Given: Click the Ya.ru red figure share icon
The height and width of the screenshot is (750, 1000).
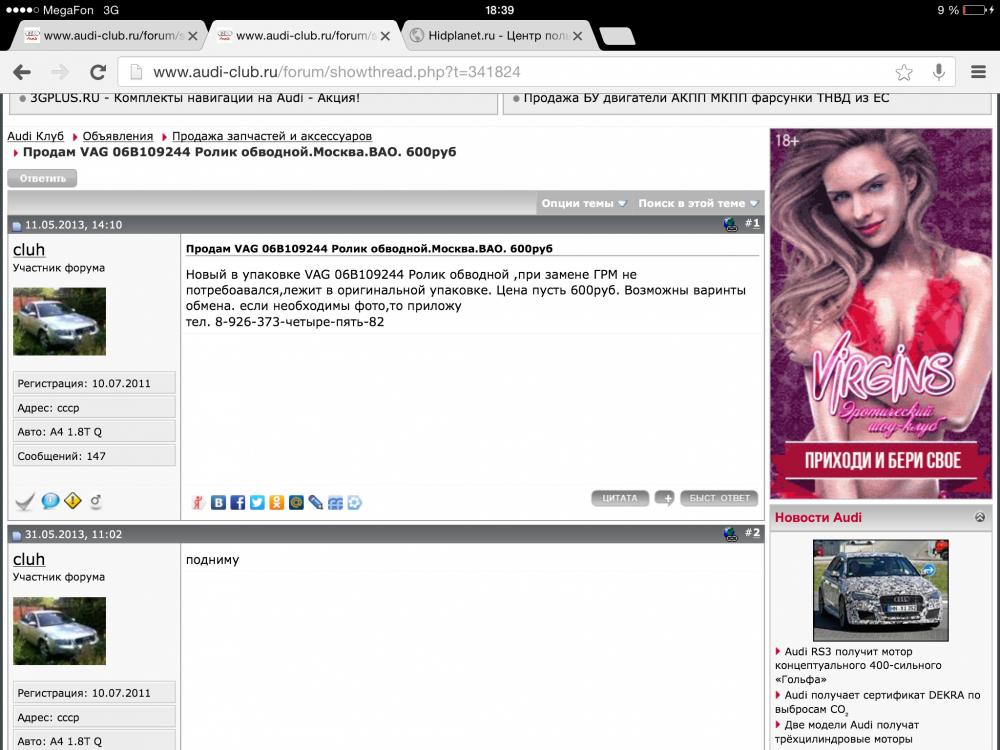Looking at the screenshot, I should pyautogui.click(x=198, y=503).
